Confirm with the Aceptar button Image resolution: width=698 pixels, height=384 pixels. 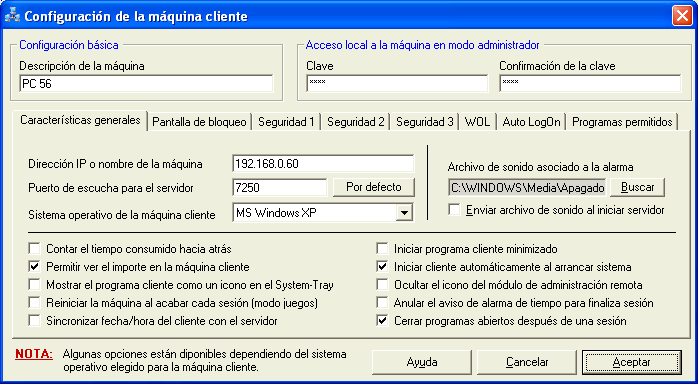tap(632, 362)
